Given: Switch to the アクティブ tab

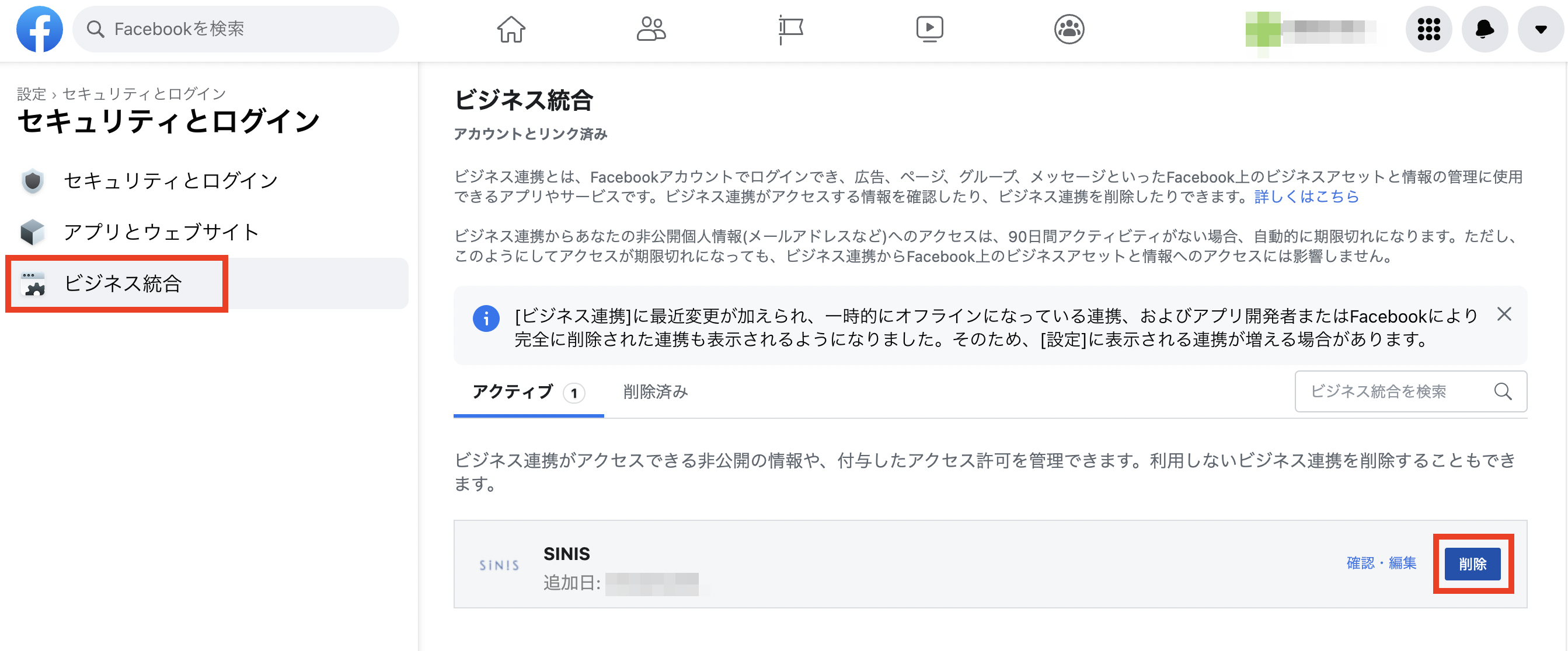Looking at the screenshot, I should (527, 392).
